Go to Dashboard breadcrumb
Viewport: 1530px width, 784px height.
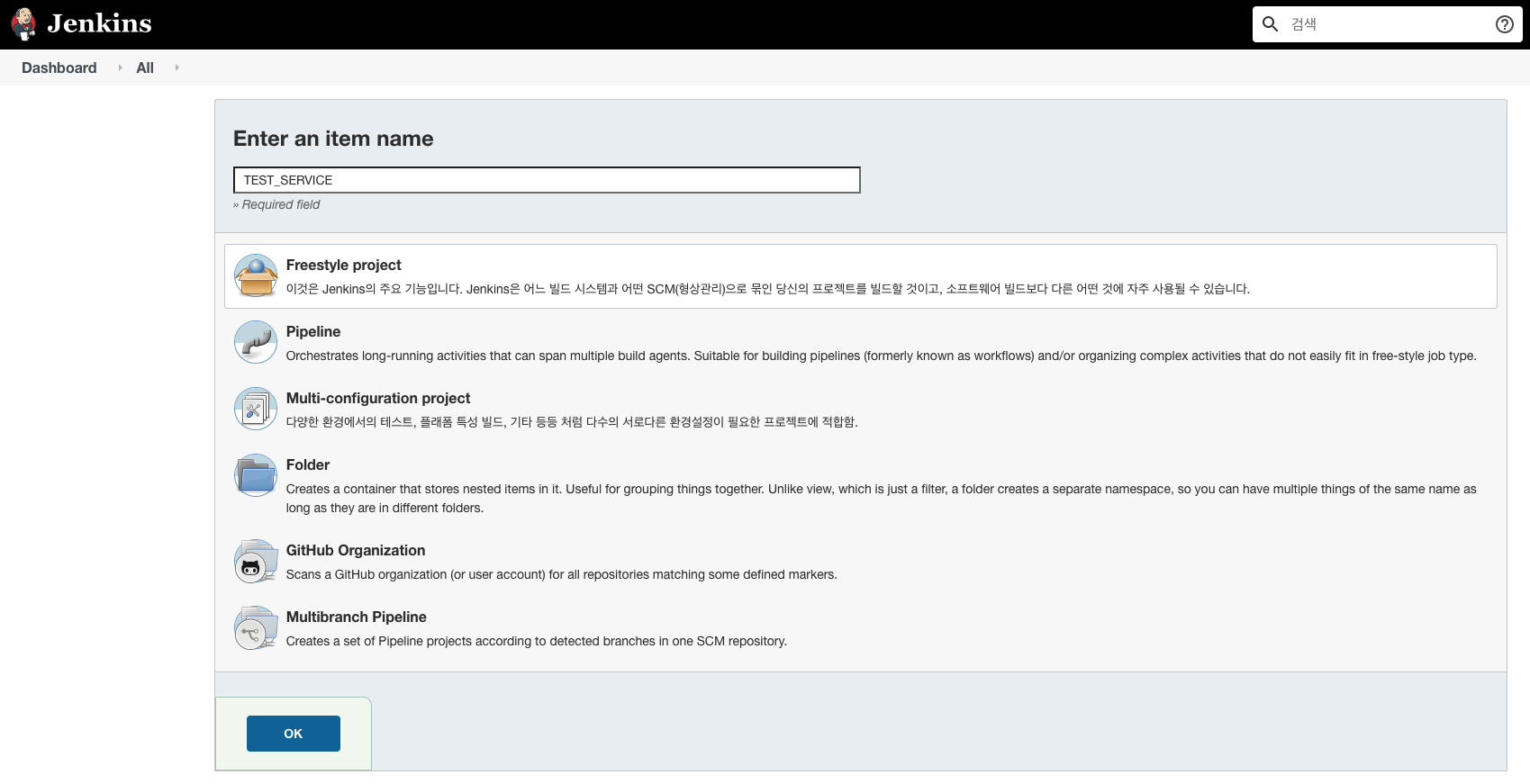[59, 68]
